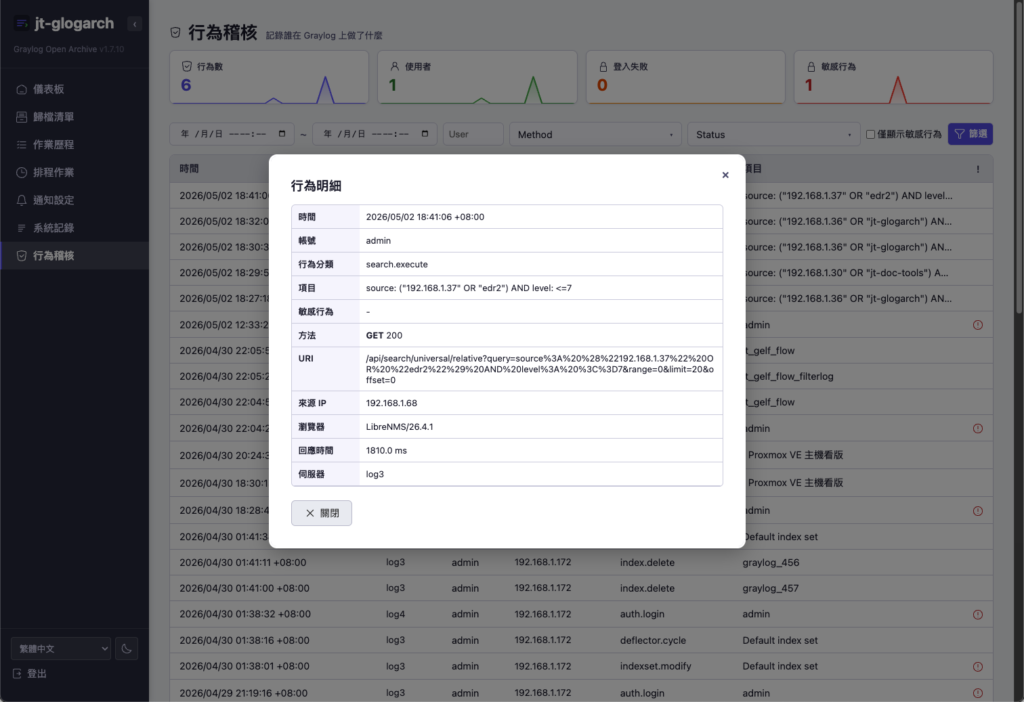This screenshot has height=702, width=1024.
Task: Focus the User filter field
Action: pyautogui.click(x=473, y=134)
